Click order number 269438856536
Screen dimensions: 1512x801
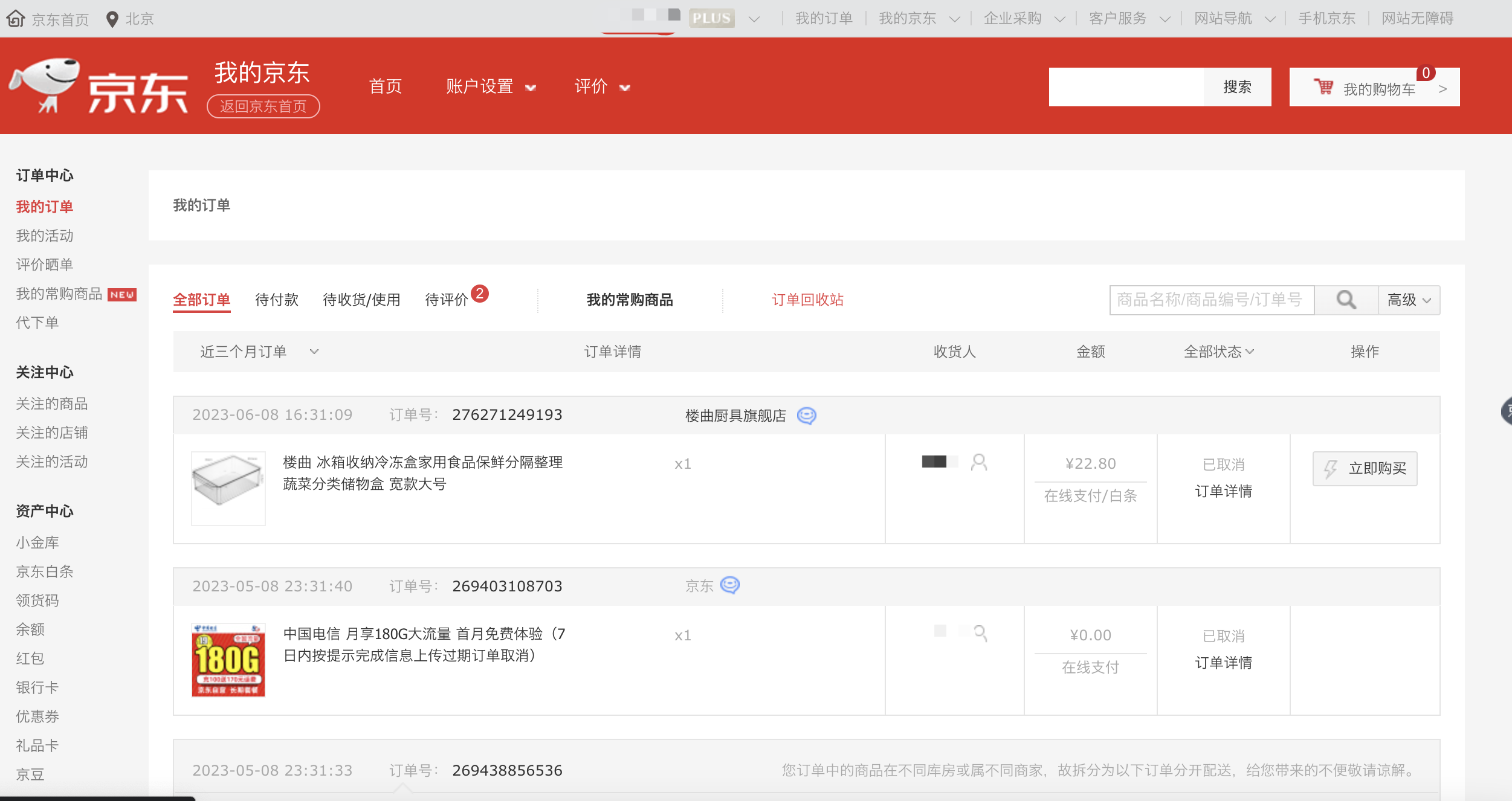click(x=507, y=770)
